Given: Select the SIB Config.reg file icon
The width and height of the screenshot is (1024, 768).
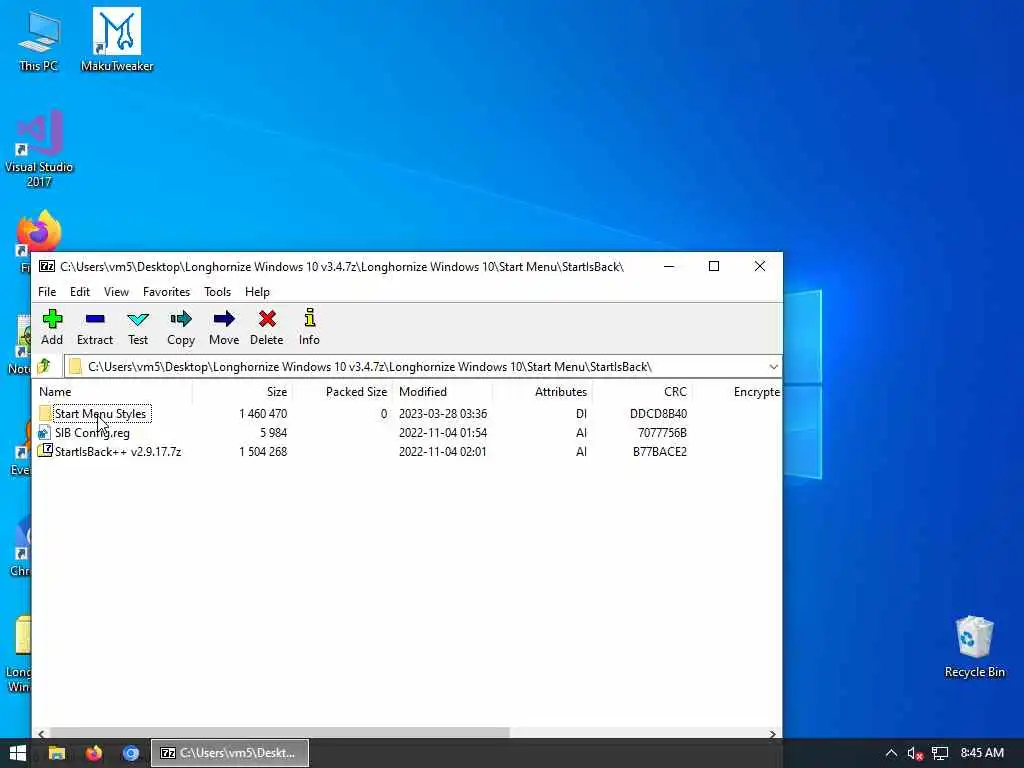Looking at the screenshot, I should pyautogui.click(x=44, y=432).
